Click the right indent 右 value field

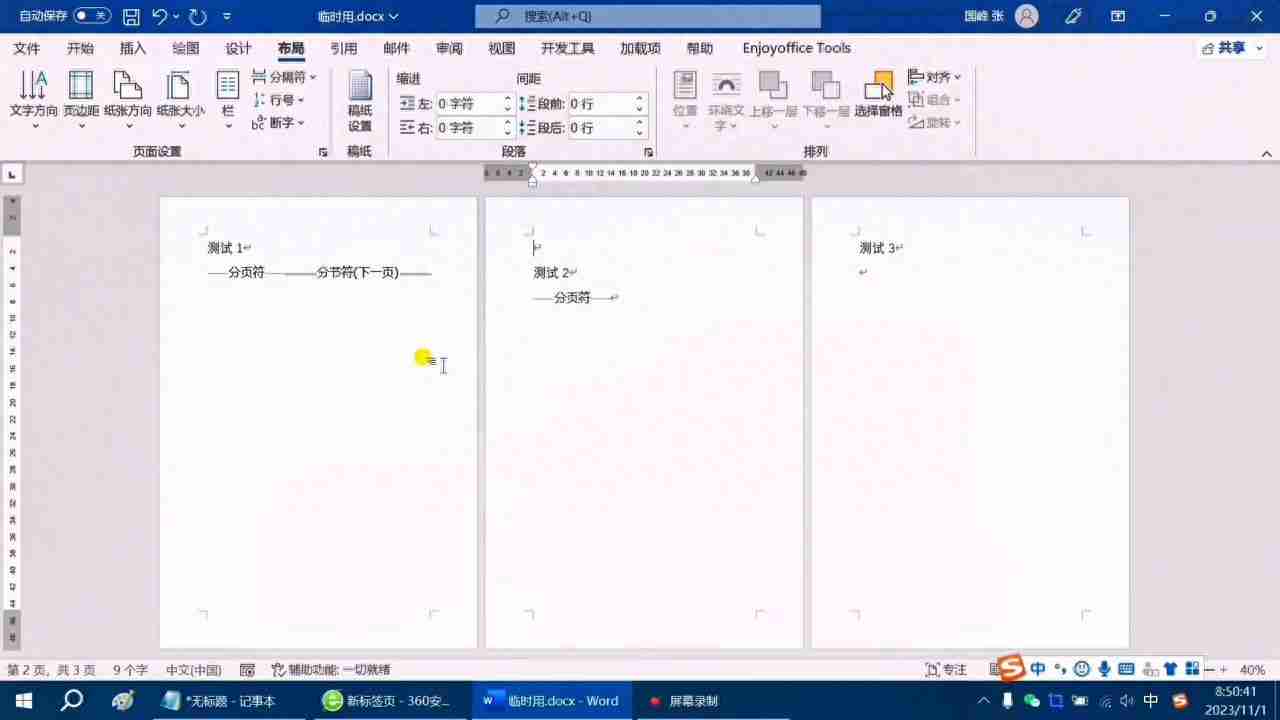click(468, 128)
